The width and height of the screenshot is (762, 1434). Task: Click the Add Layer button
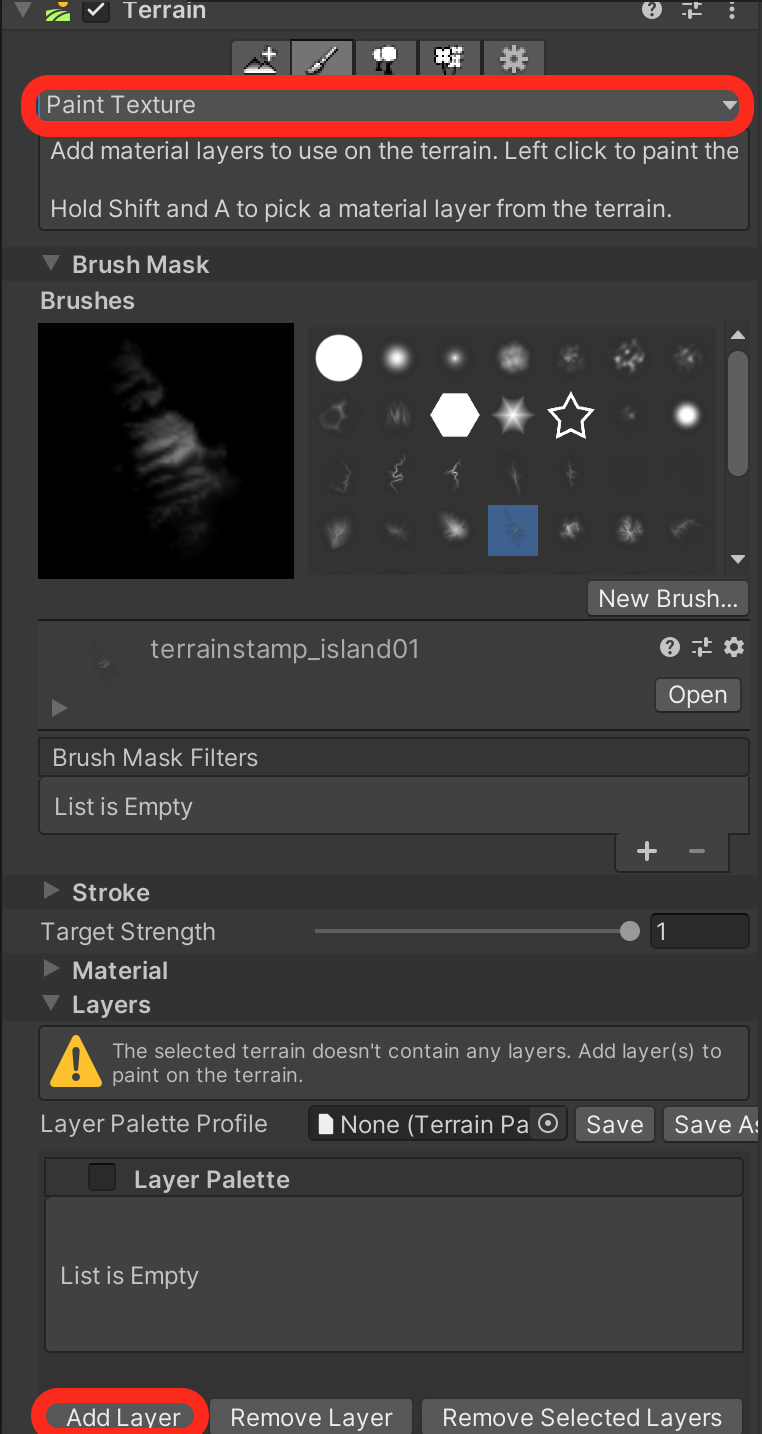point(123,1417)
